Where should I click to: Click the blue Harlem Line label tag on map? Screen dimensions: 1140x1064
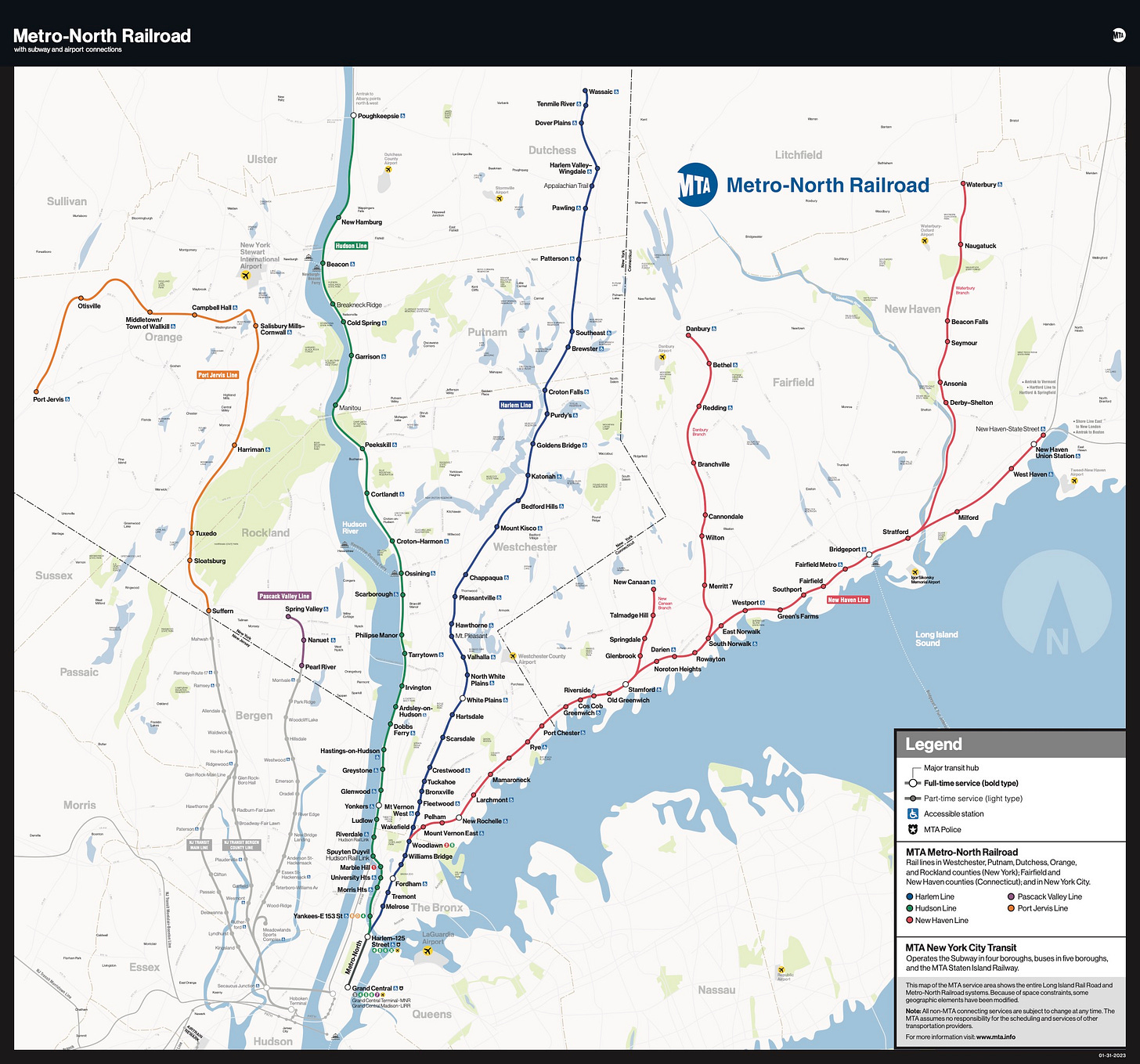pyautogui.click(x=516, y=405)
